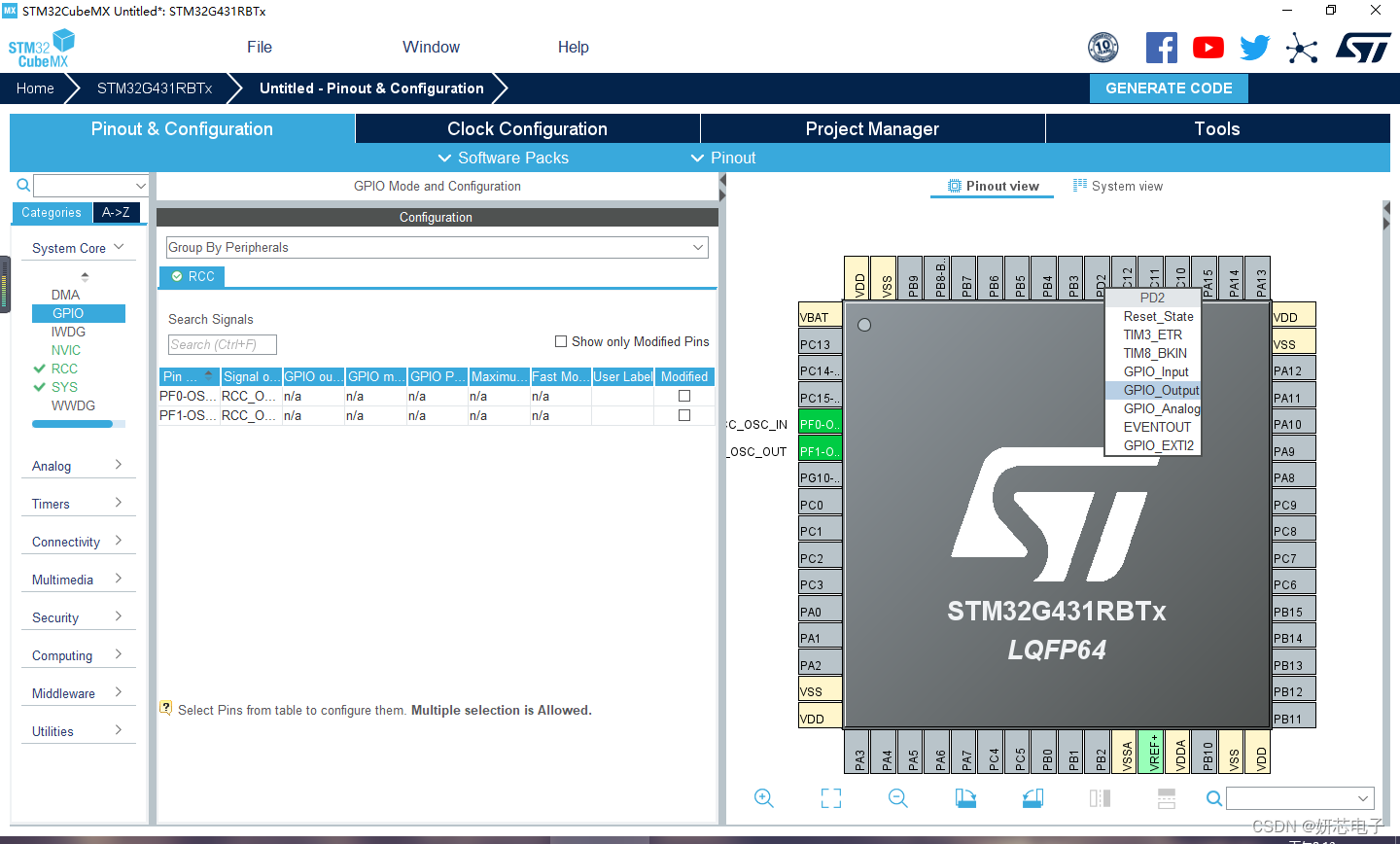Toggle Show only Modified Pins checkbox
The width and height of the screenshot is (1400, 844).
pos(561,341)
